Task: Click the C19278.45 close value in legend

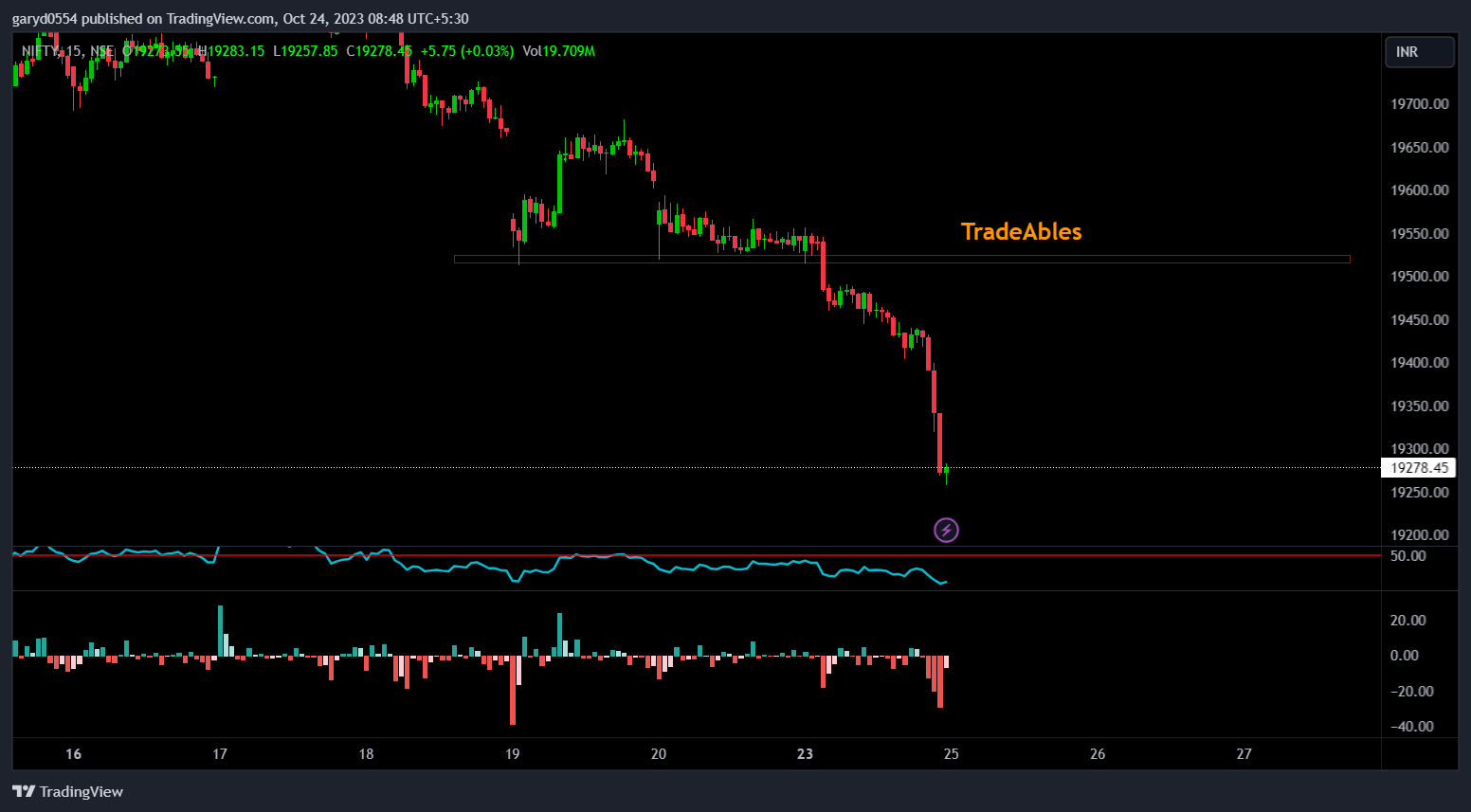Action: click(x=379, y=51)
